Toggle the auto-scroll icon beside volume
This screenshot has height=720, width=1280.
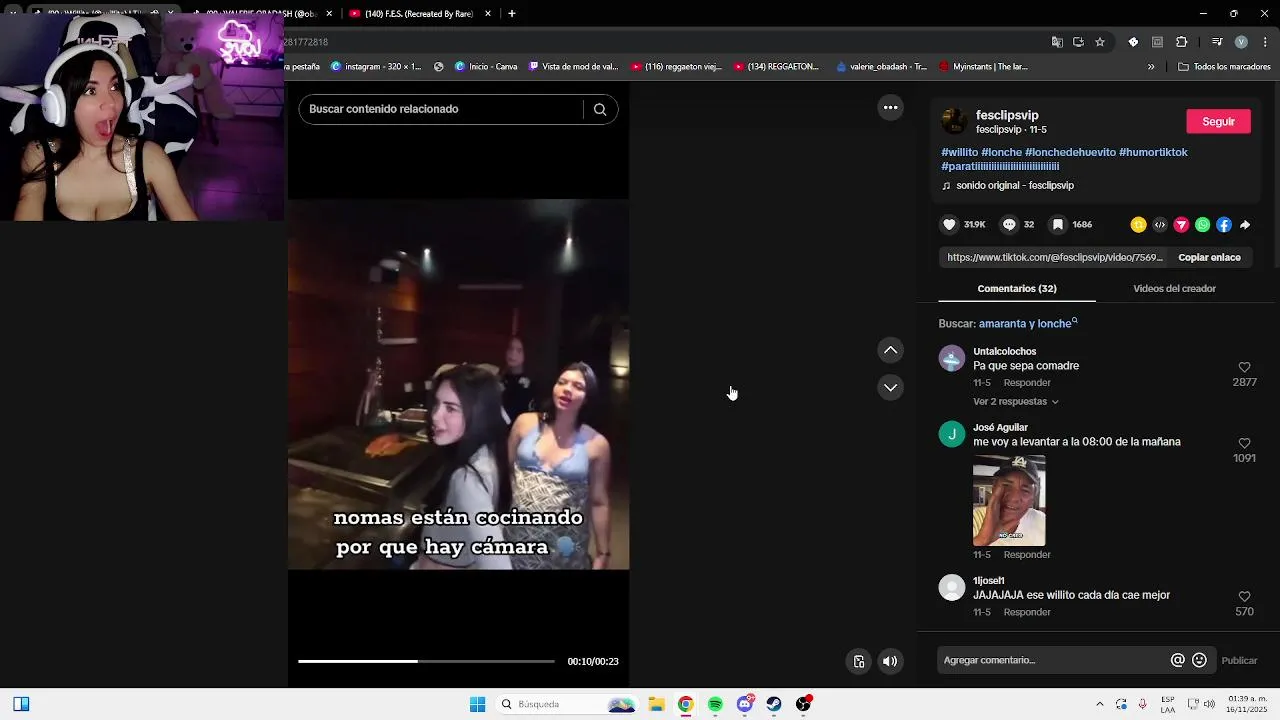click(x=858, y=661)
